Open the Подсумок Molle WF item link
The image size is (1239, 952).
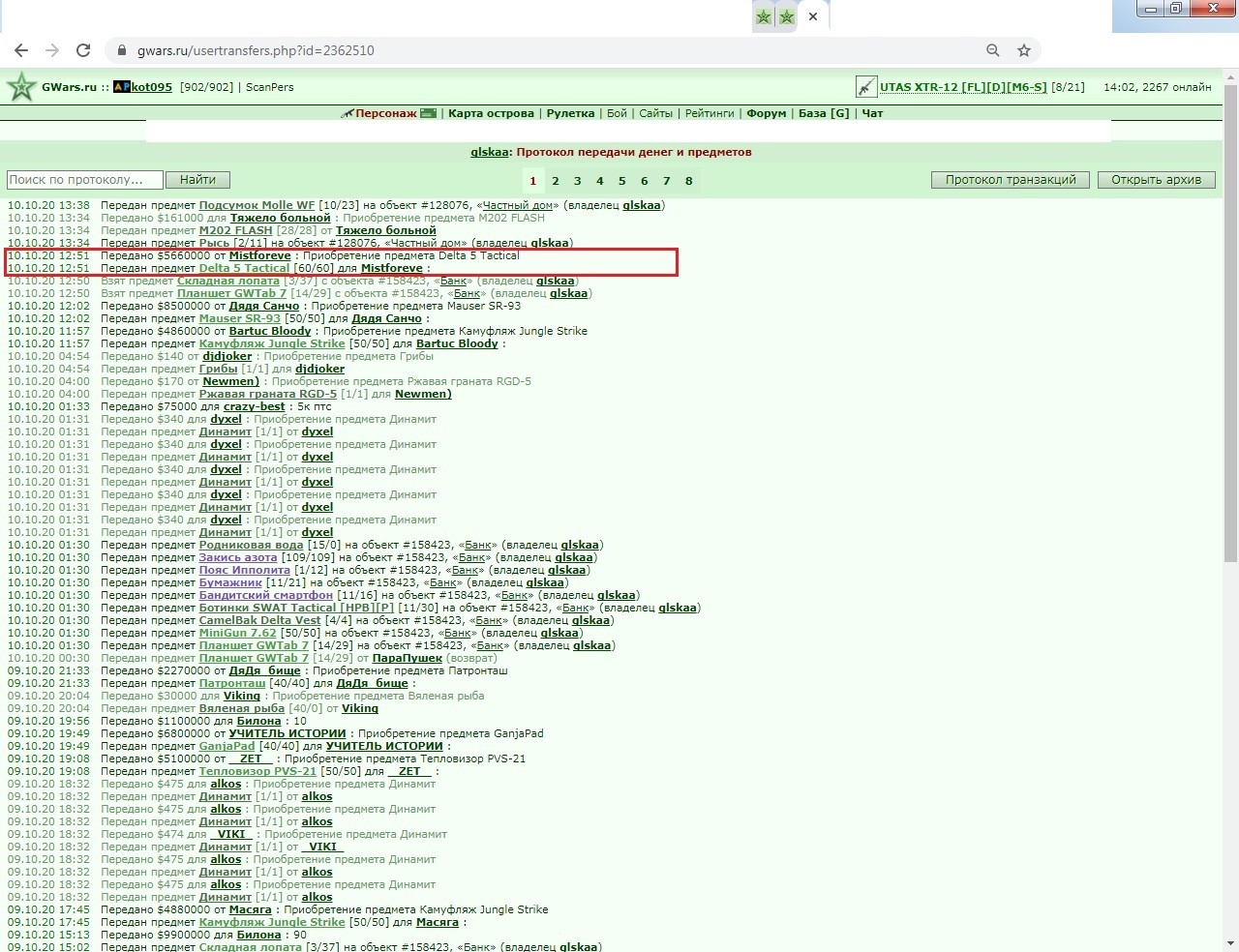[257, 205]
